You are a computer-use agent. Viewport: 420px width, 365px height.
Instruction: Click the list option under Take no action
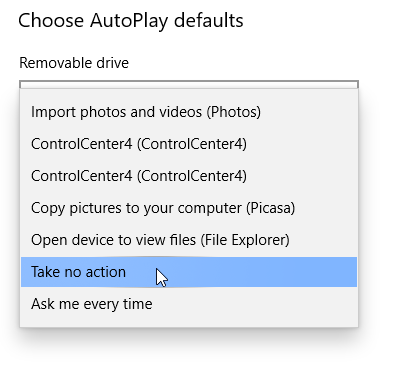[x=189, y=304]
